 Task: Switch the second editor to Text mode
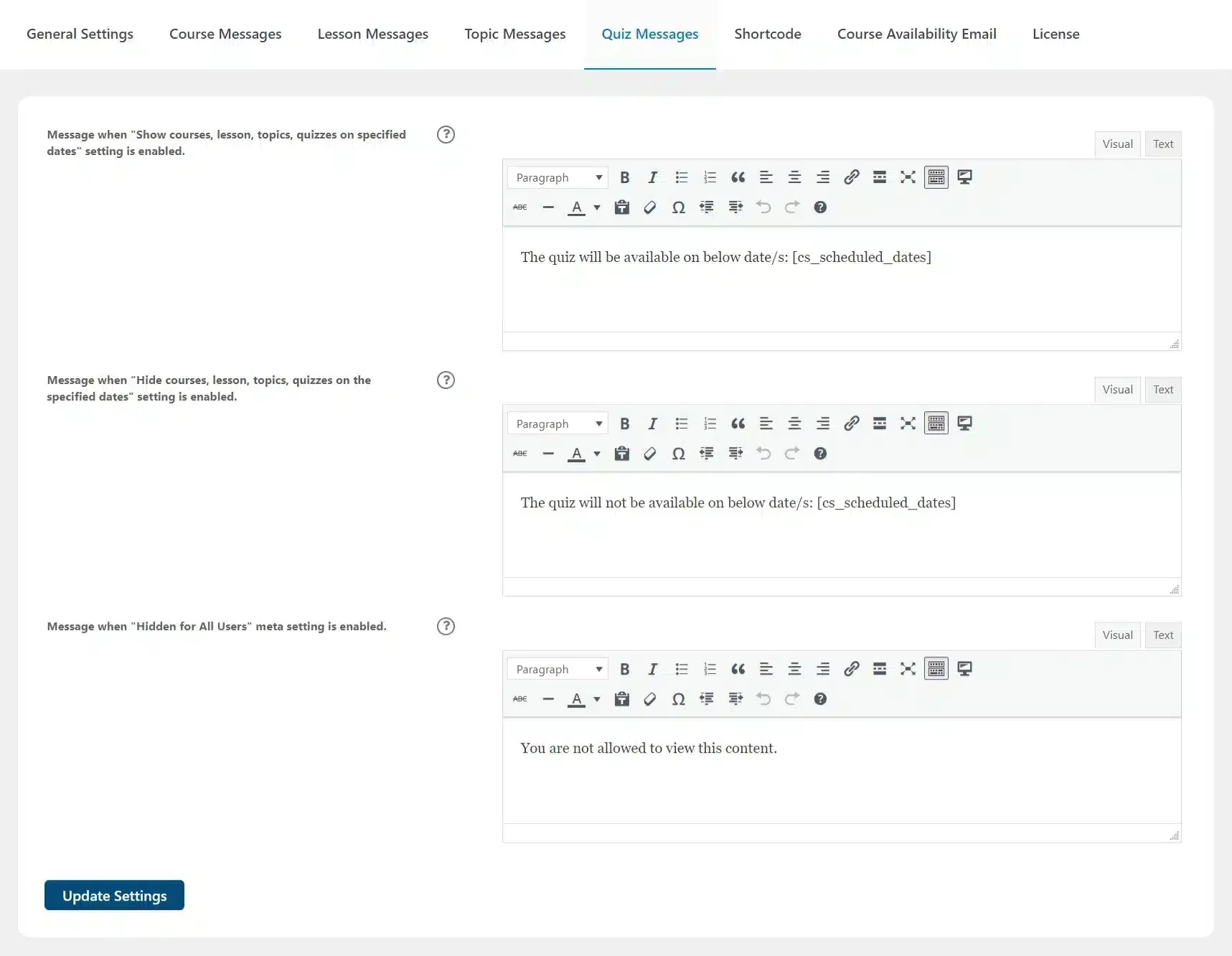click(1162, 390)
